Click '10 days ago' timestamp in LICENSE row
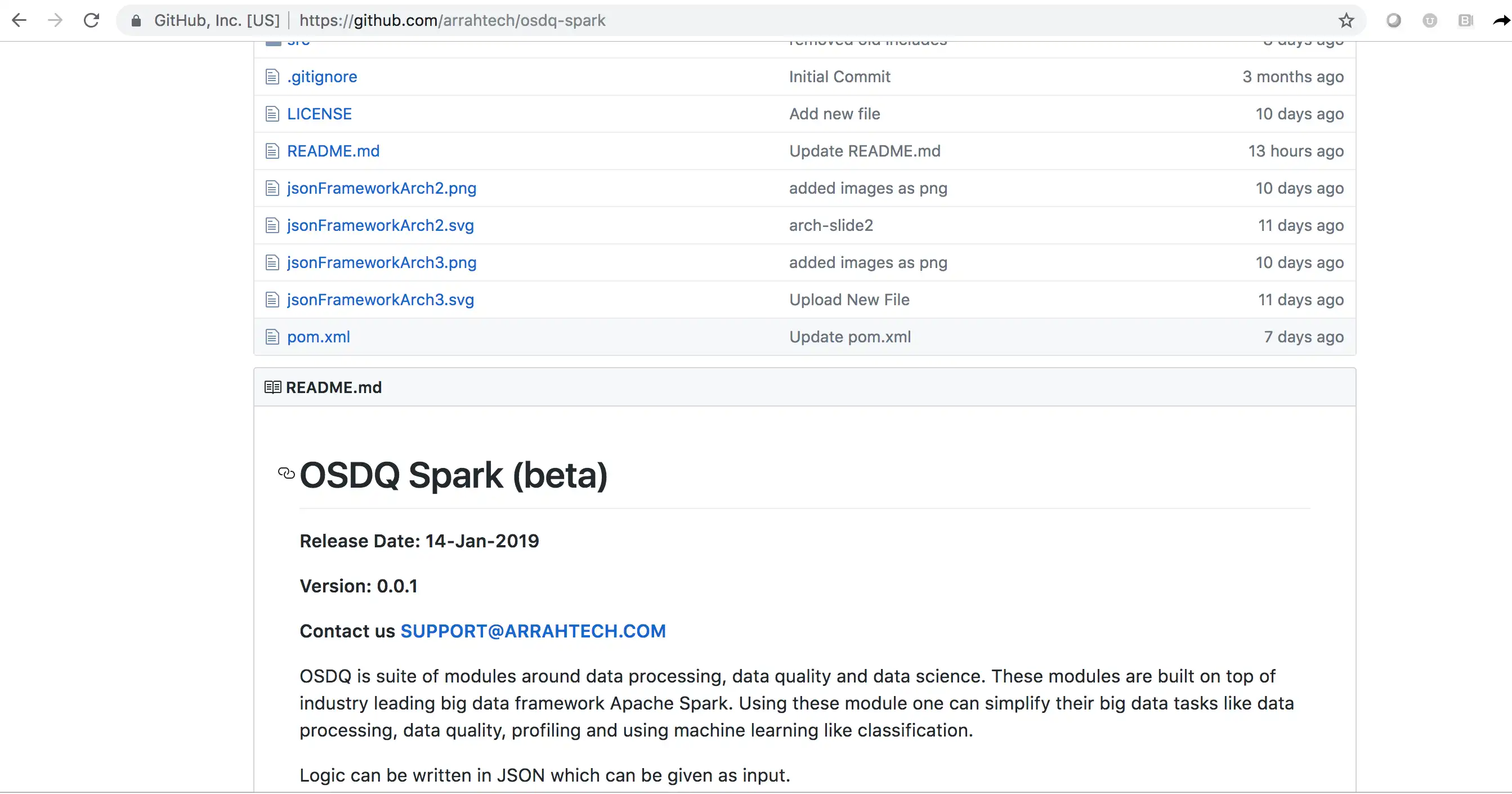This screenshot has width=1512, height=794. tap(1300, 114)
